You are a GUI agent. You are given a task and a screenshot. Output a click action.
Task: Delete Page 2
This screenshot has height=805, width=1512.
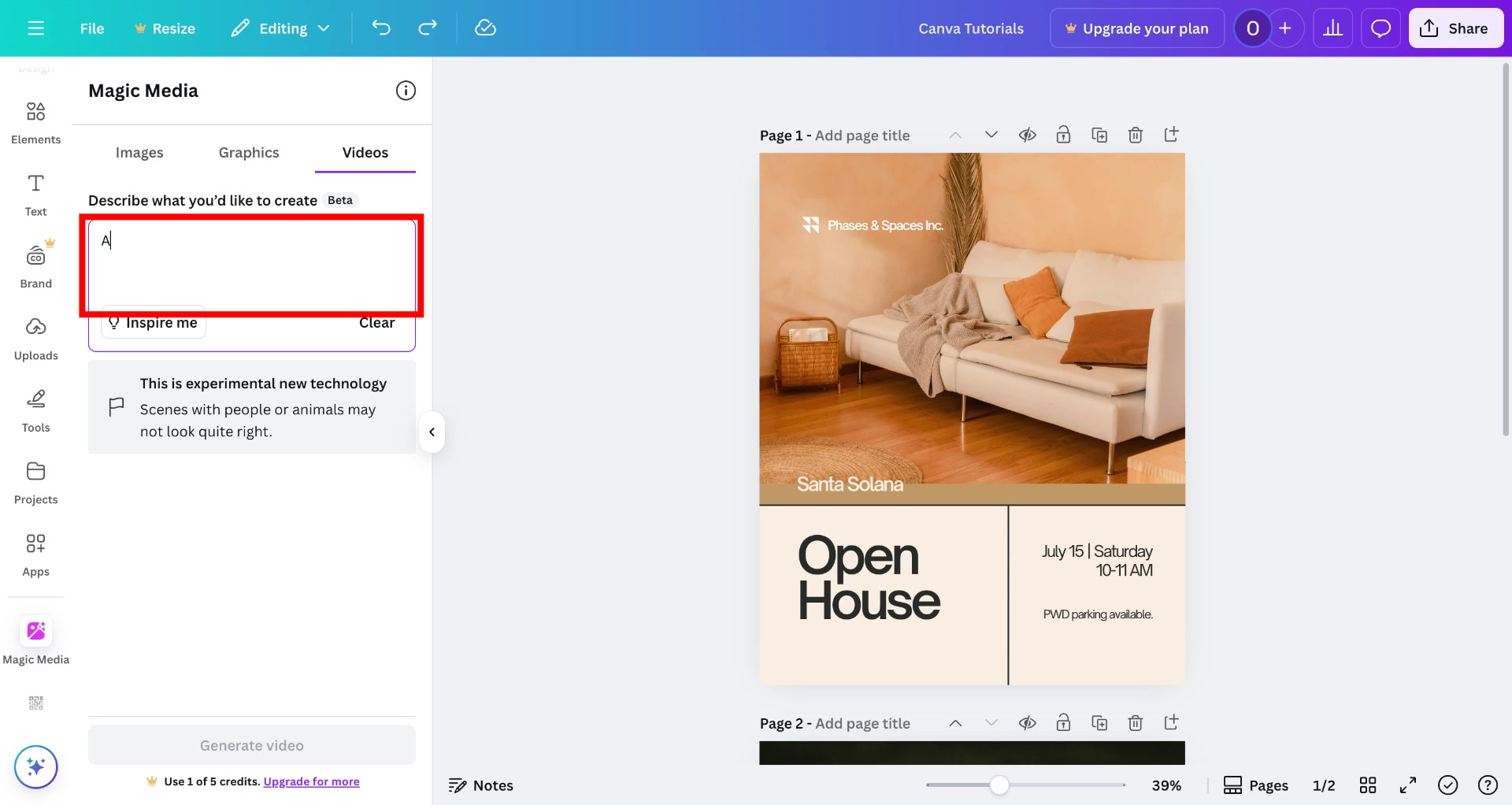click(x=1136, y=722)
